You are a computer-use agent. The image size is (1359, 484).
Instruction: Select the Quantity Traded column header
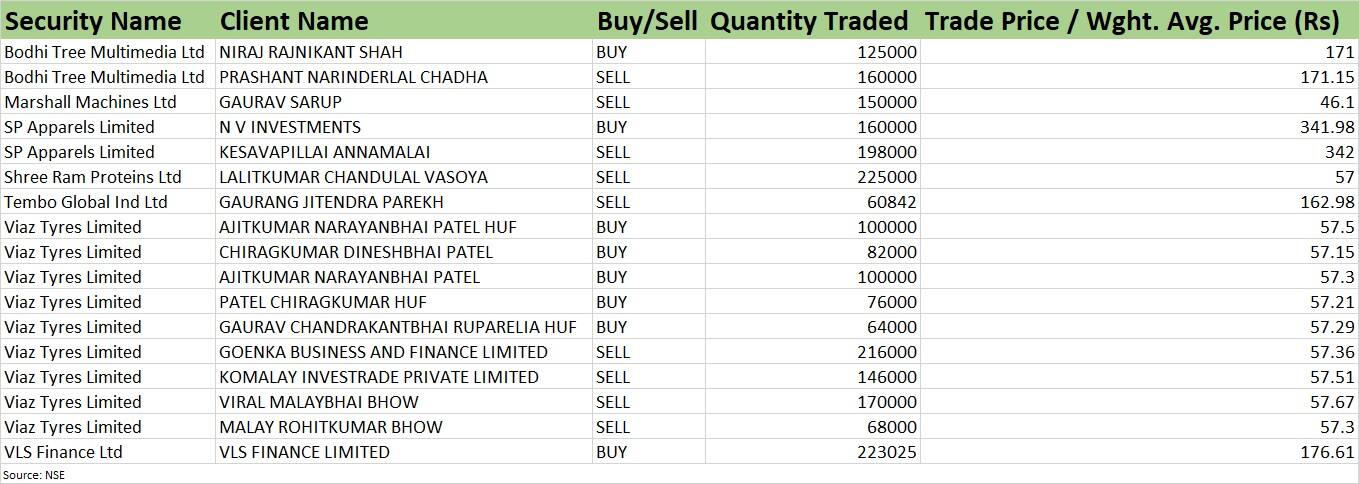[x=809, y=21]
